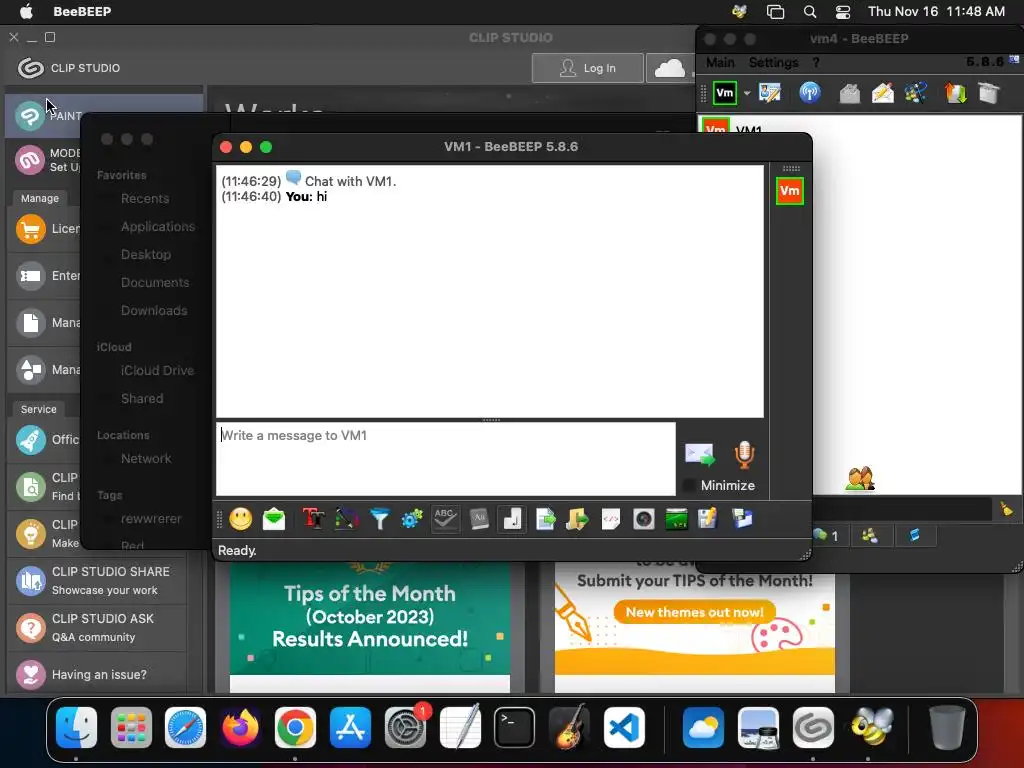This screenshot has height=768, width=1024.
Task: Open the blue note tab in BeeBEEP
Action: 914,536
